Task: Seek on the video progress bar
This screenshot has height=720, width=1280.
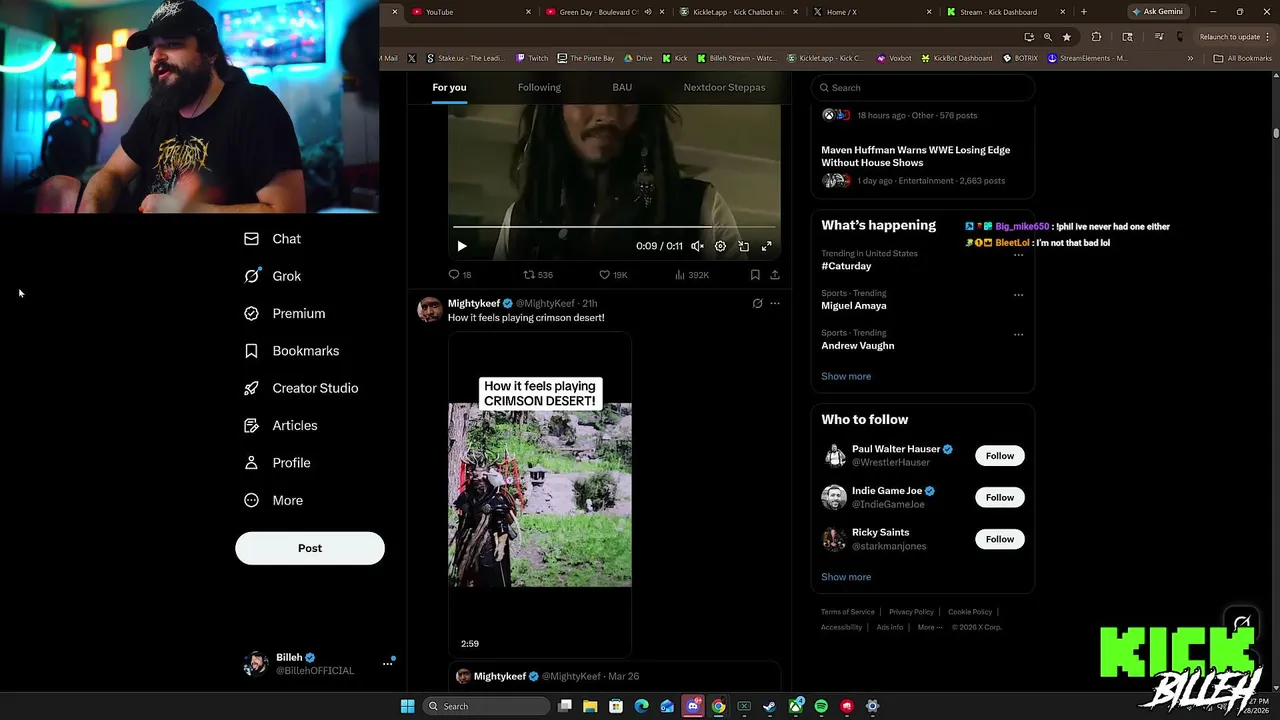Action: click(614, 227)
